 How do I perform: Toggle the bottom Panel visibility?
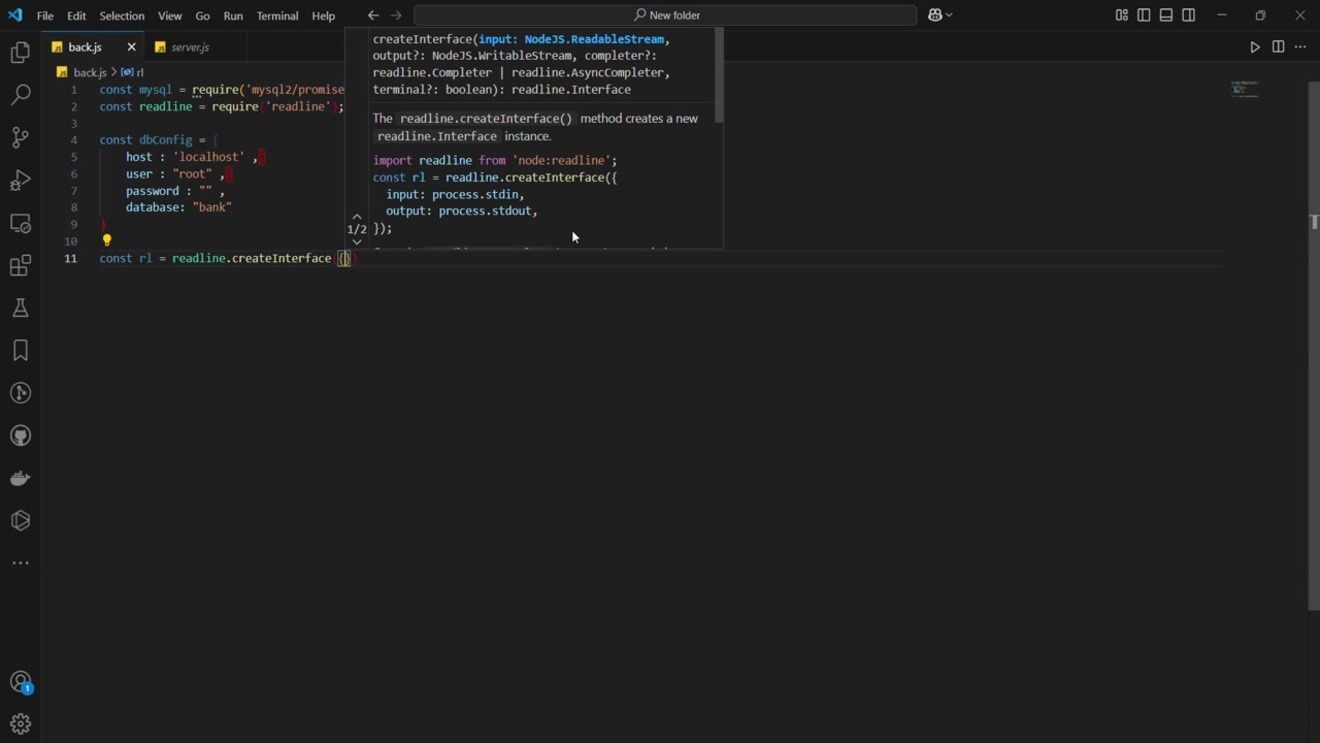(x=1166, y=15)
